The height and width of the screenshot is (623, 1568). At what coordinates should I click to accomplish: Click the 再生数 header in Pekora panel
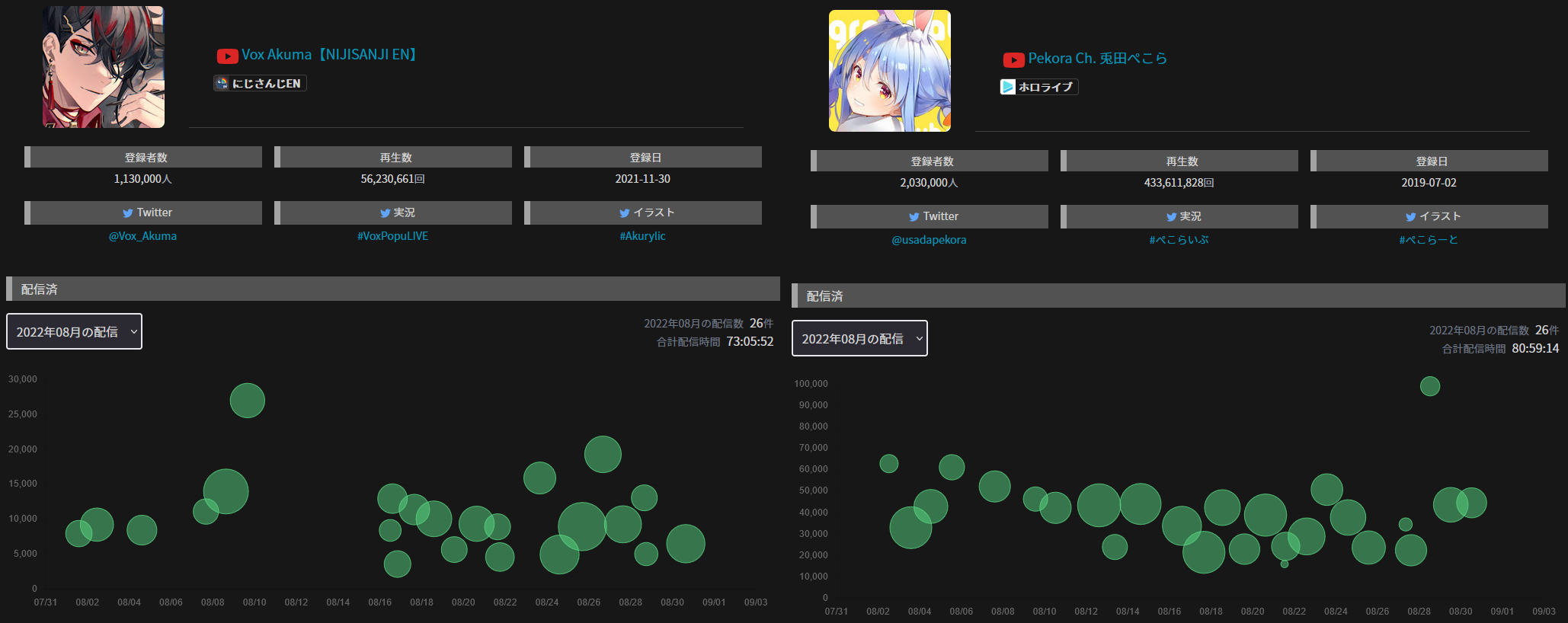click(x=1179, y=161)
